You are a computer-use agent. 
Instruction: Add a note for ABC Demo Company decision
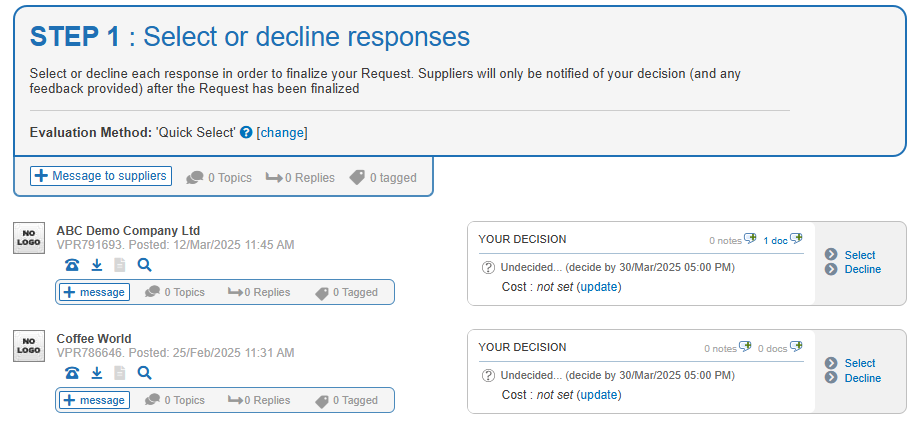point(750,239)
